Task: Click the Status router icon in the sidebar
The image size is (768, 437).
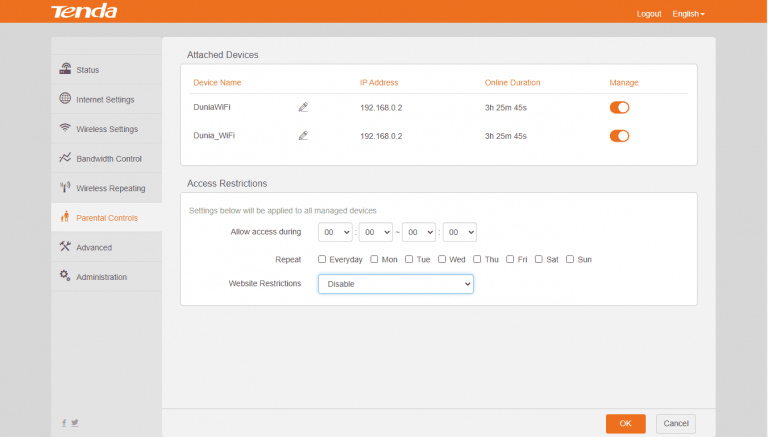Action: (x=65, y=69)
